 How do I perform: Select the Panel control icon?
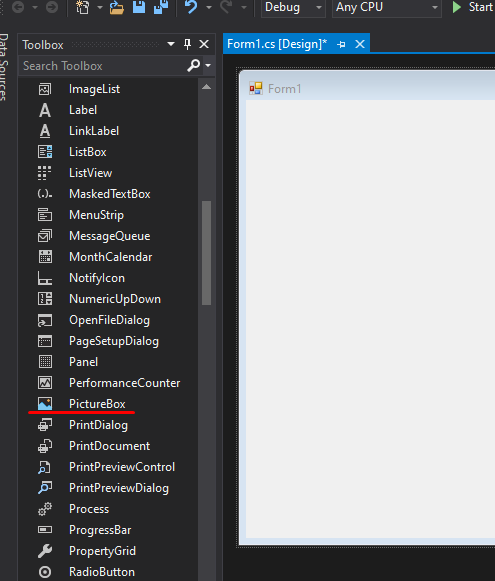click(45, 362)
